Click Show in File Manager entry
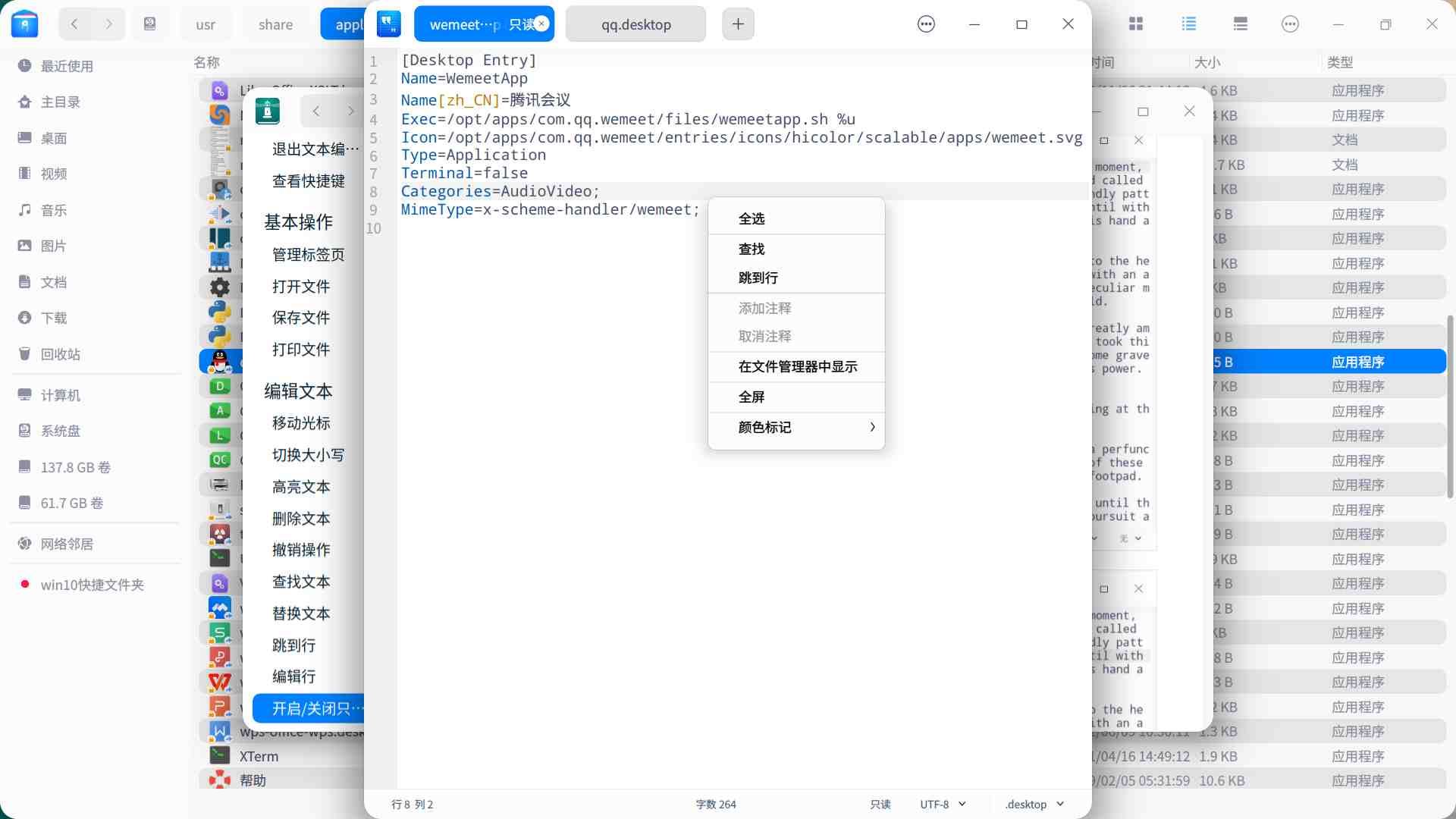Viewport: 1456px width, 819px height. tap(798, 367)
